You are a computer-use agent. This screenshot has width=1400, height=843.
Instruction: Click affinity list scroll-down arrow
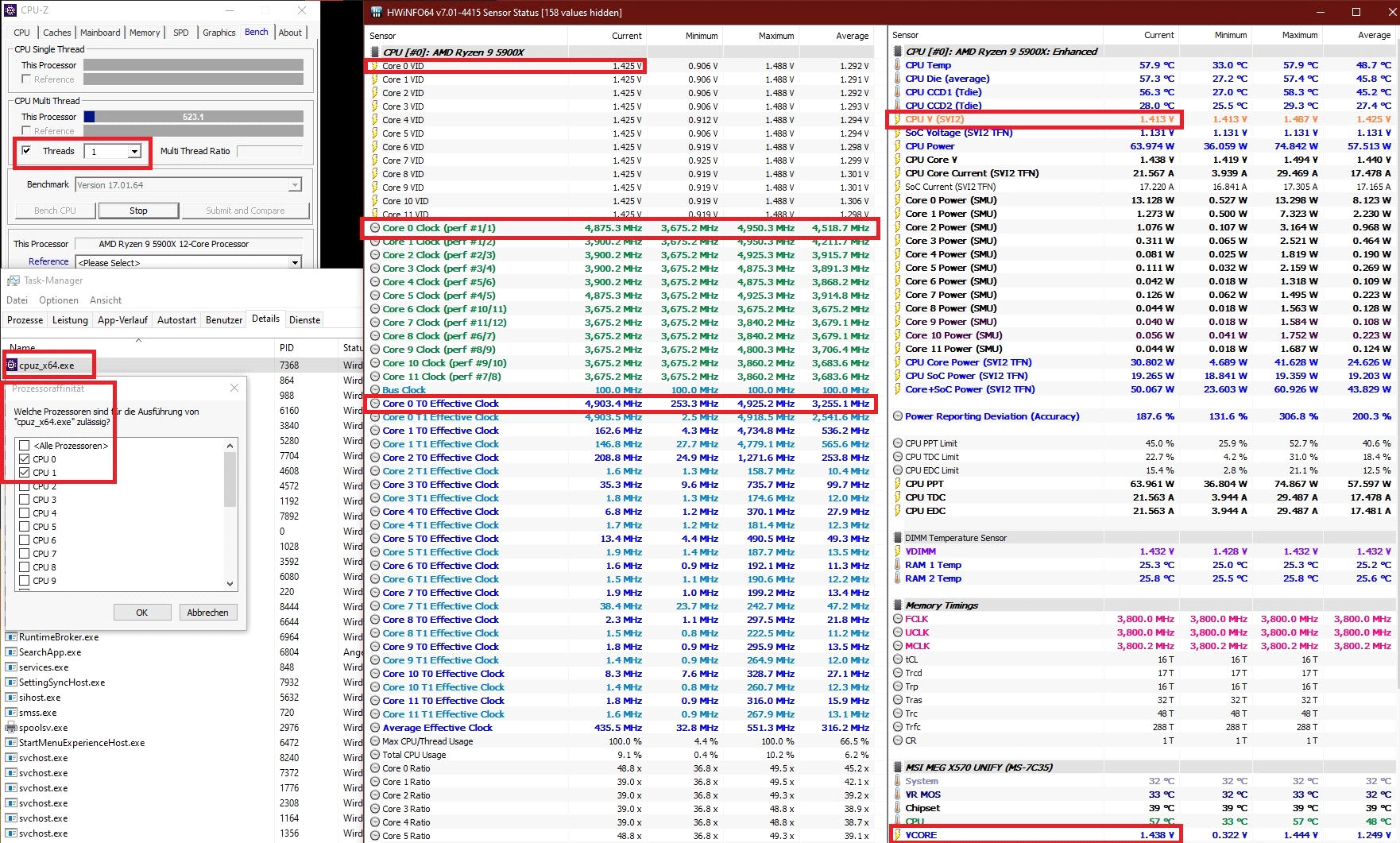[x=230, y=584]
